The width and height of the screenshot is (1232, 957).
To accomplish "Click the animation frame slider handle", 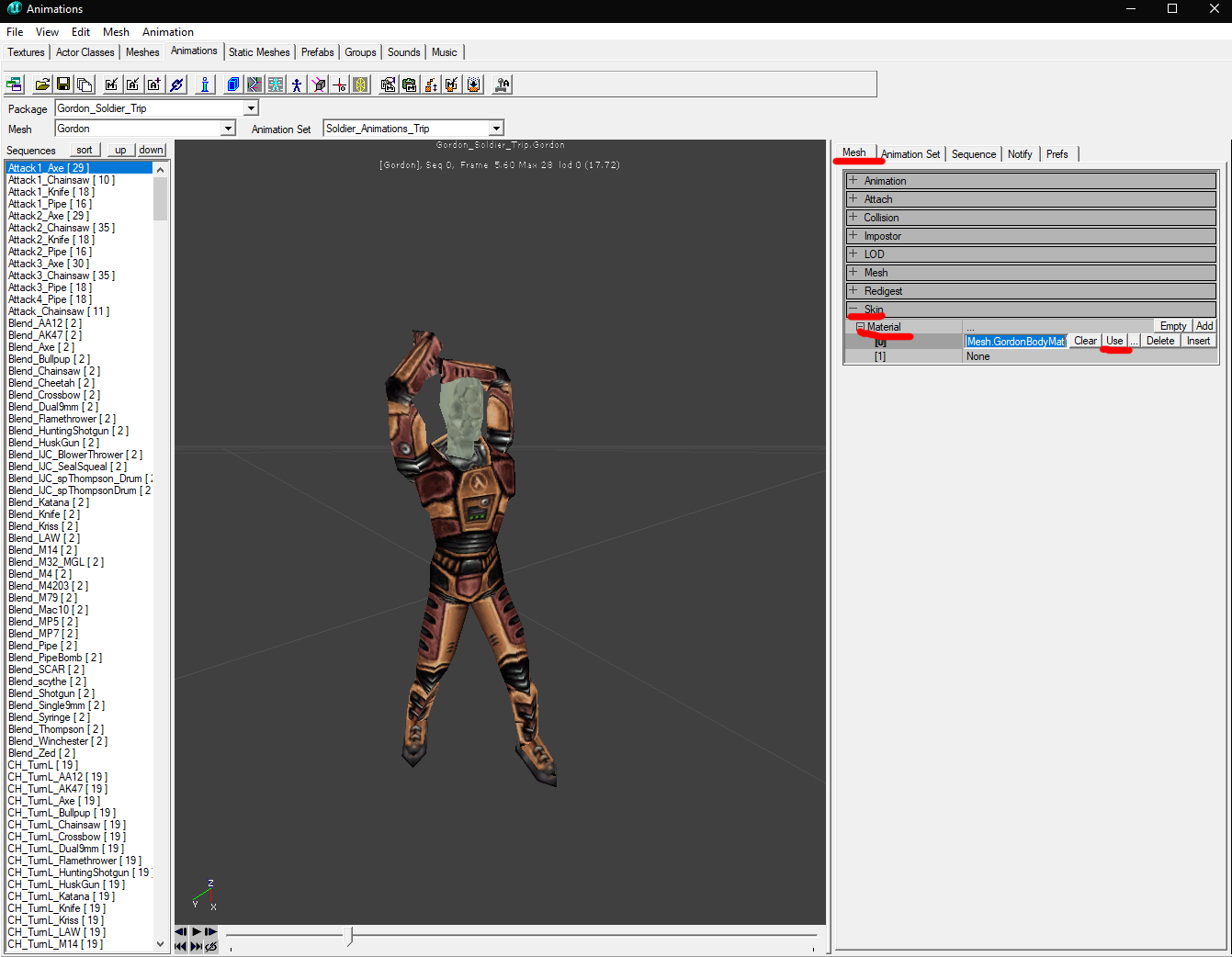I will [348, 935].
